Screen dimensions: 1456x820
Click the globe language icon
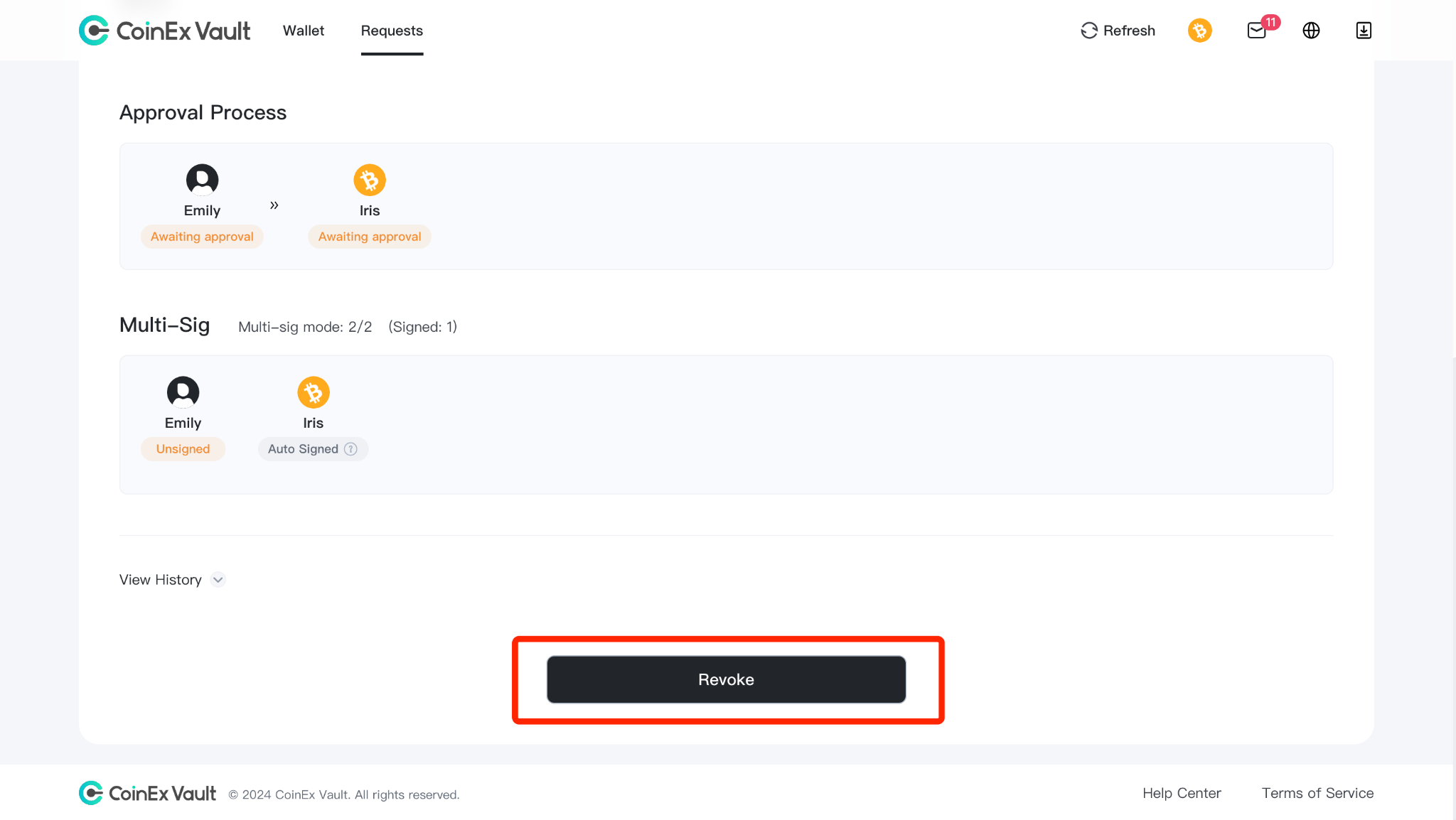coord(1312,31)
